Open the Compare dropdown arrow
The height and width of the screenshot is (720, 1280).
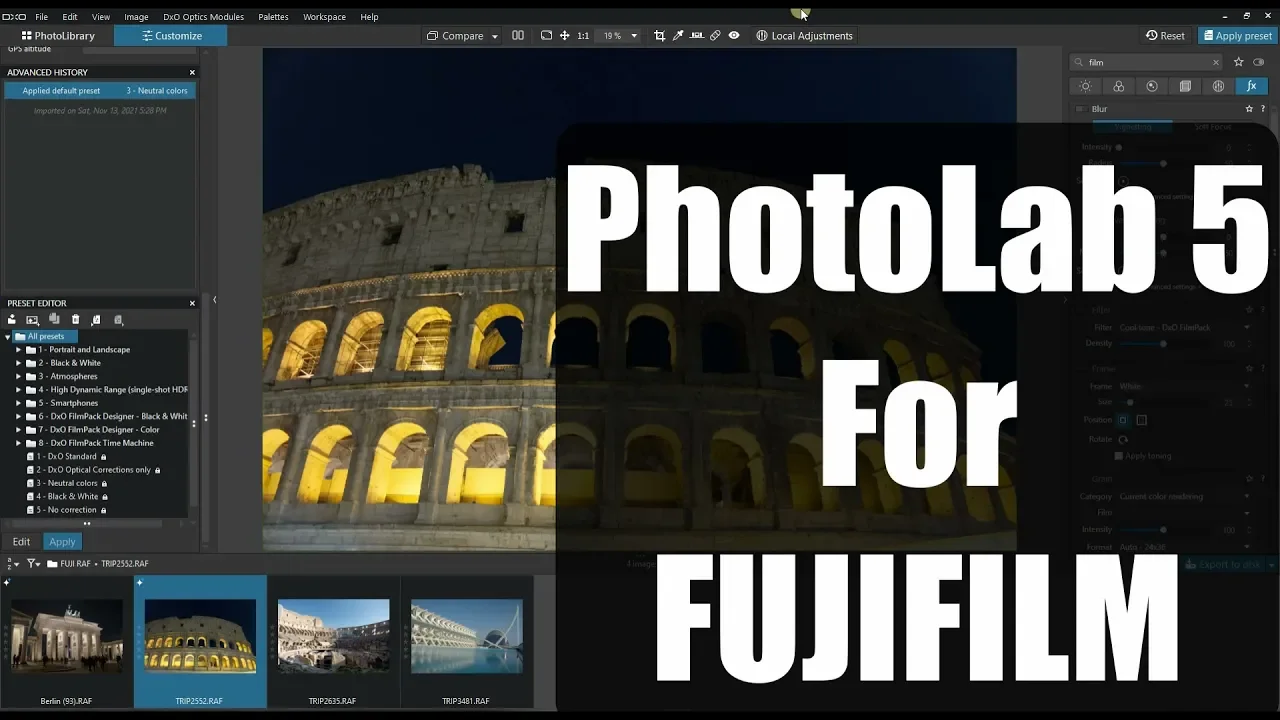coord(494,36)
